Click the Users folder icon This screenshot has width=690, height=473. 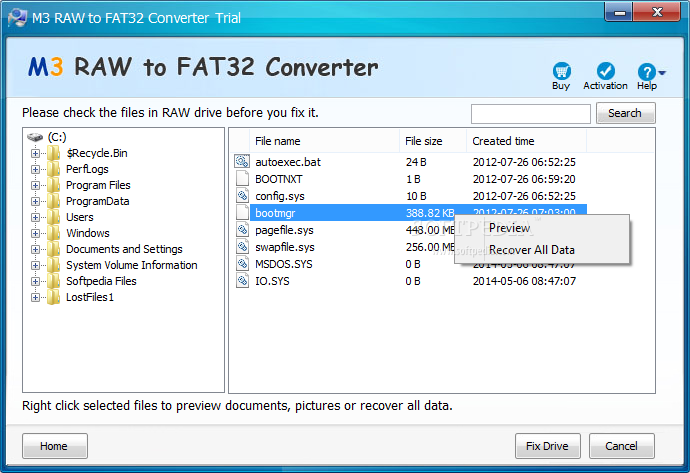[x=54, y=217]
